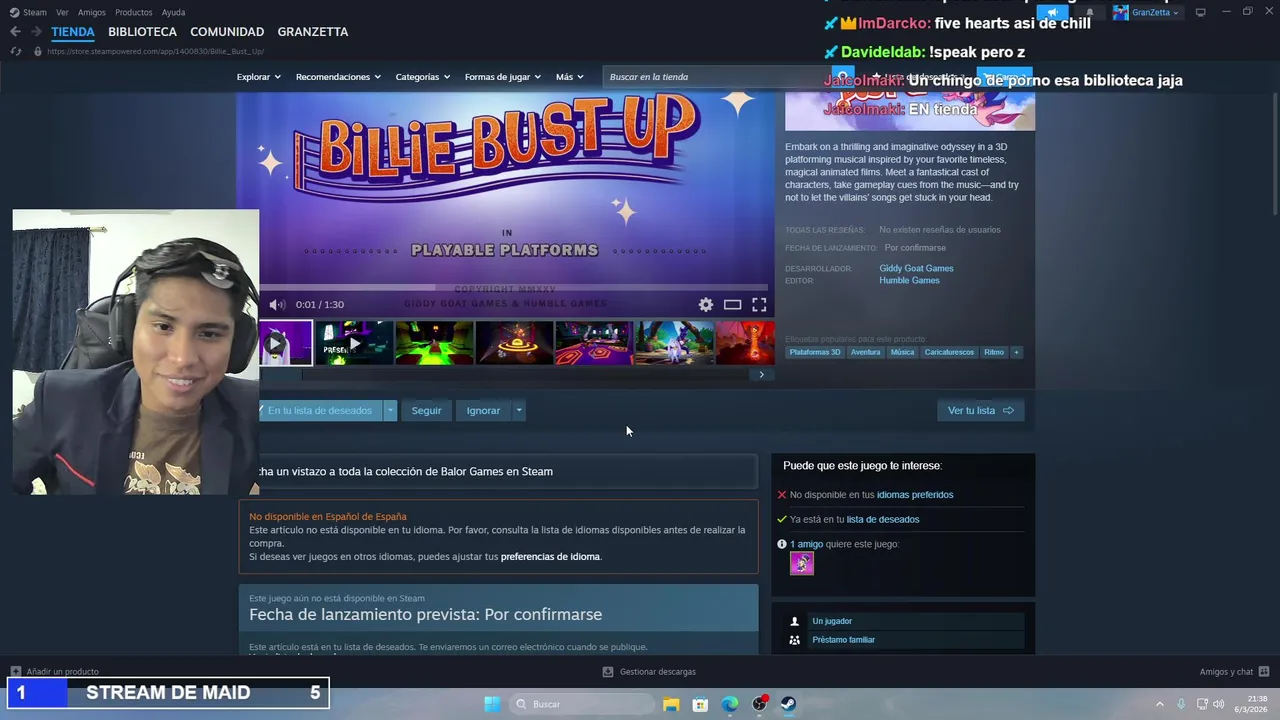The width and height of the screenshot is (1280, 720).
Task: Expand the Ignorar dropdown arrow
Action: 518,410
